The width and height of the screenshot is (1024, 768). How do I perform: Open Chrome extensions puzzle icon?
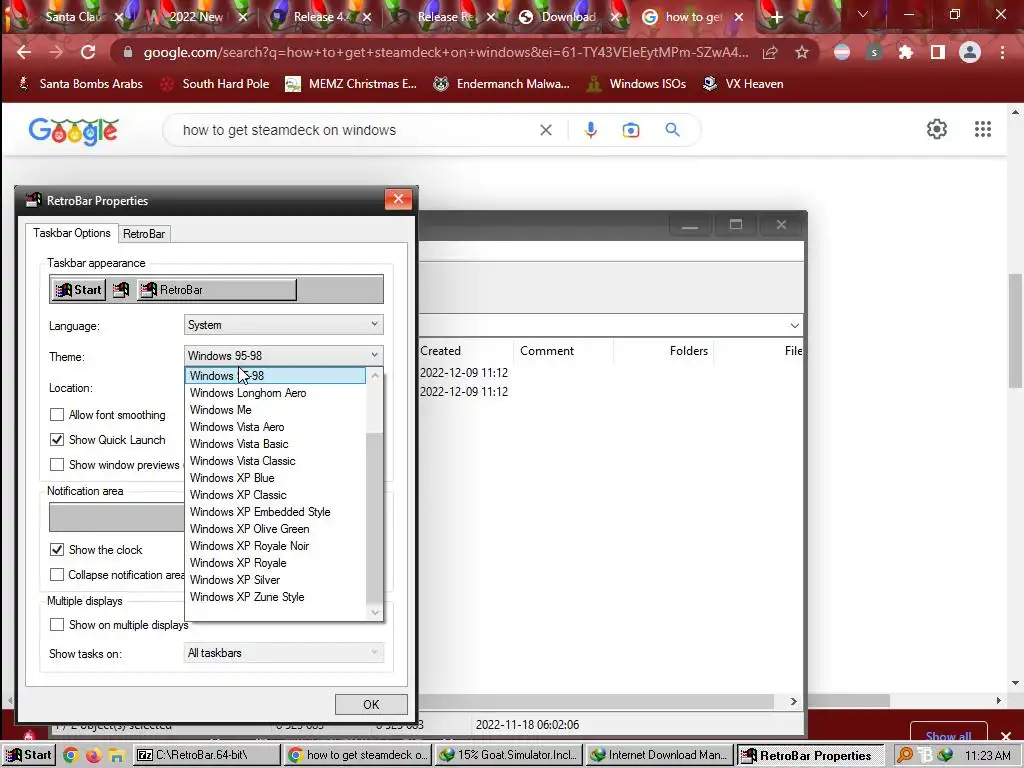pyautogui.click(x=905, y=53)
